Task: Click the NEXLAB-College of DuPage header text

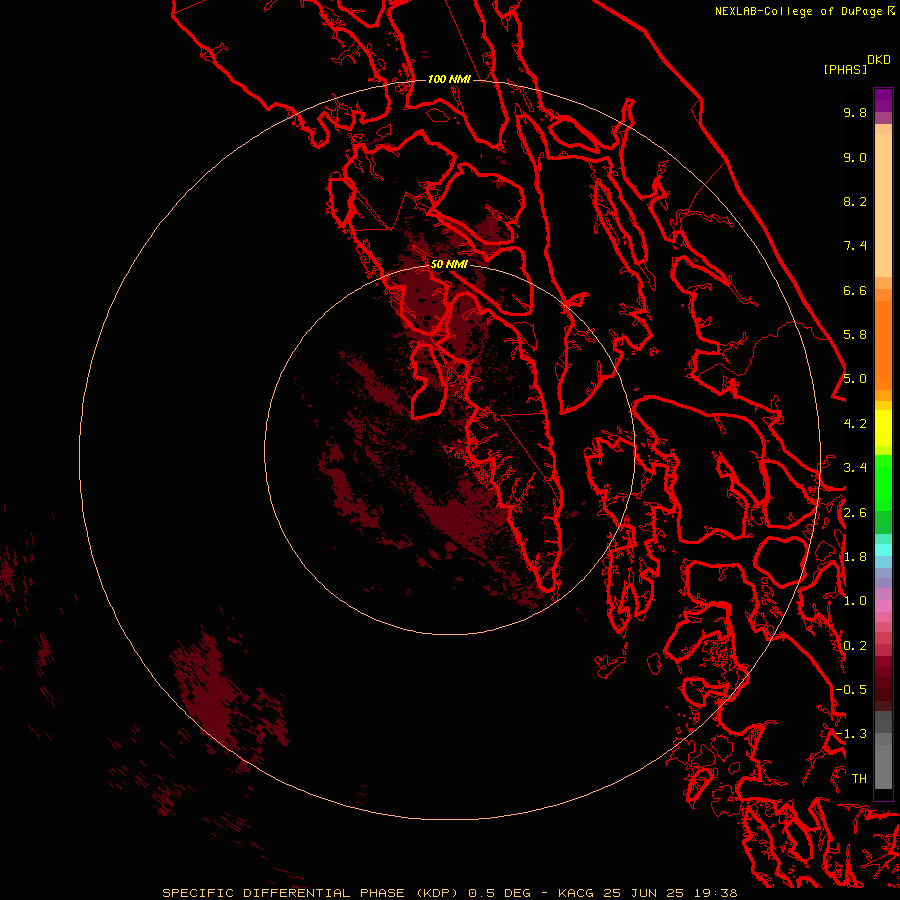Action: pos(804,11)
